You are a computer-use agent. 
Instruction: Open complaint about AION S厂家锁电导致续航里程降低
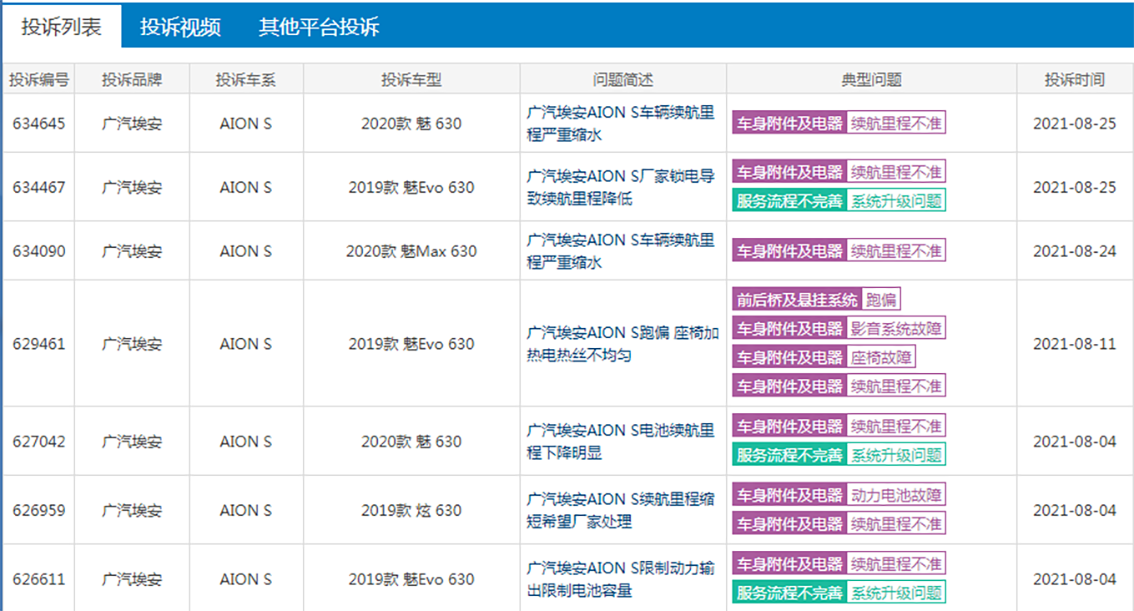pyautogui.click(x=620, y=187)
